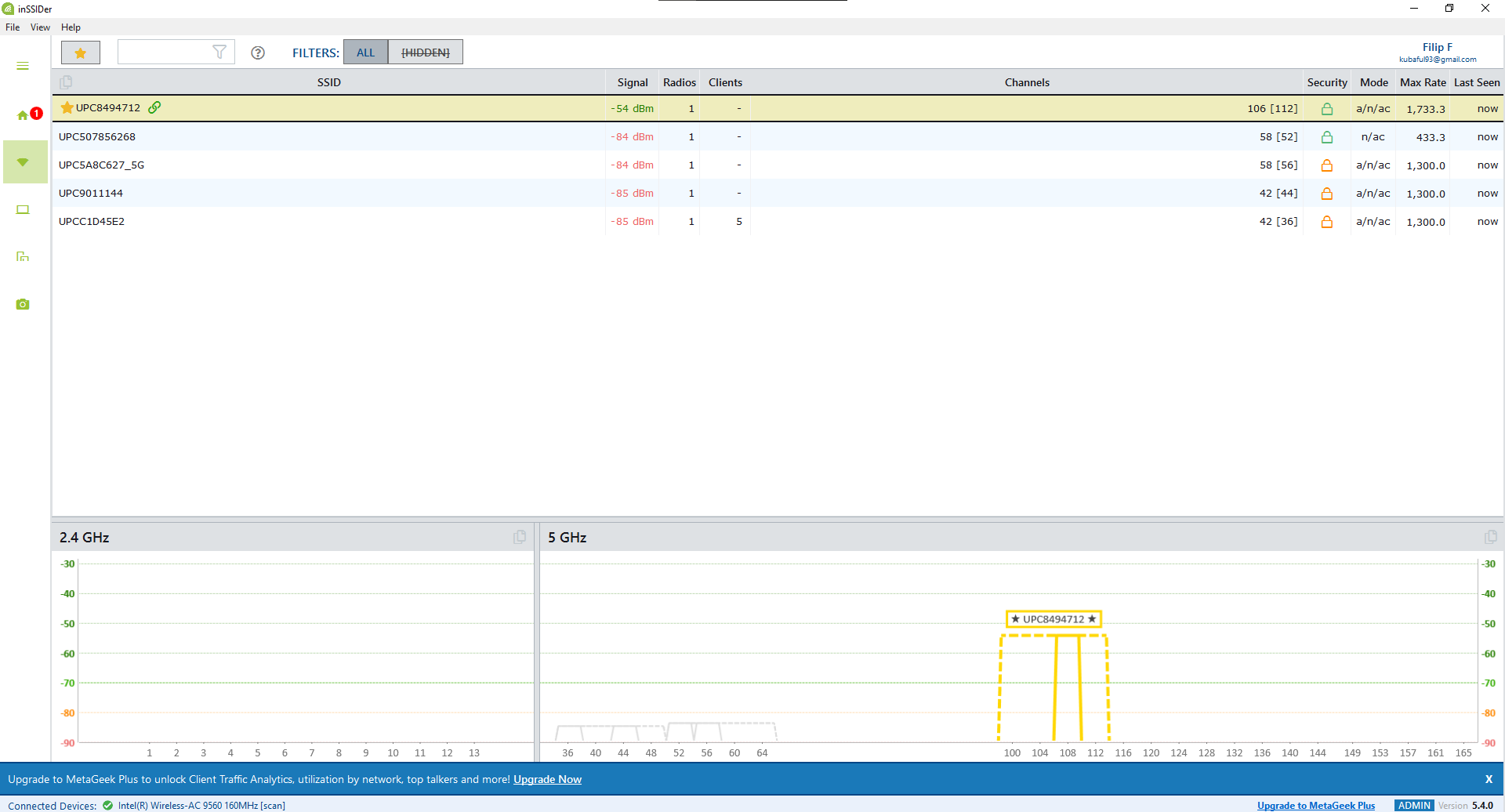Sort by Signal column header

click(633, 82)
